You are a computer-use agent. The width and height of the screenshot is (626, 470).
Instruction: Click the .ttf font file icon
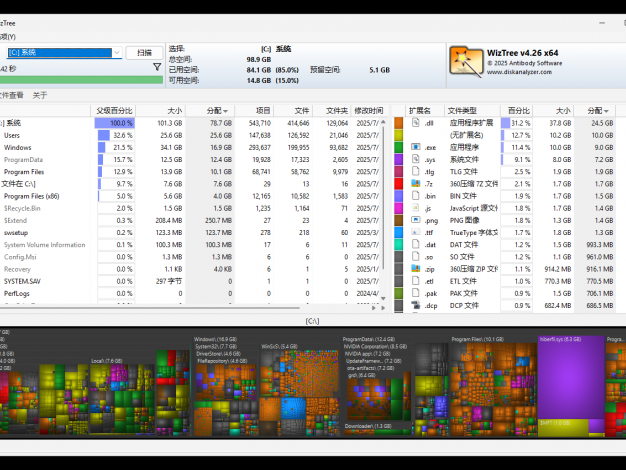click(416, 232)
